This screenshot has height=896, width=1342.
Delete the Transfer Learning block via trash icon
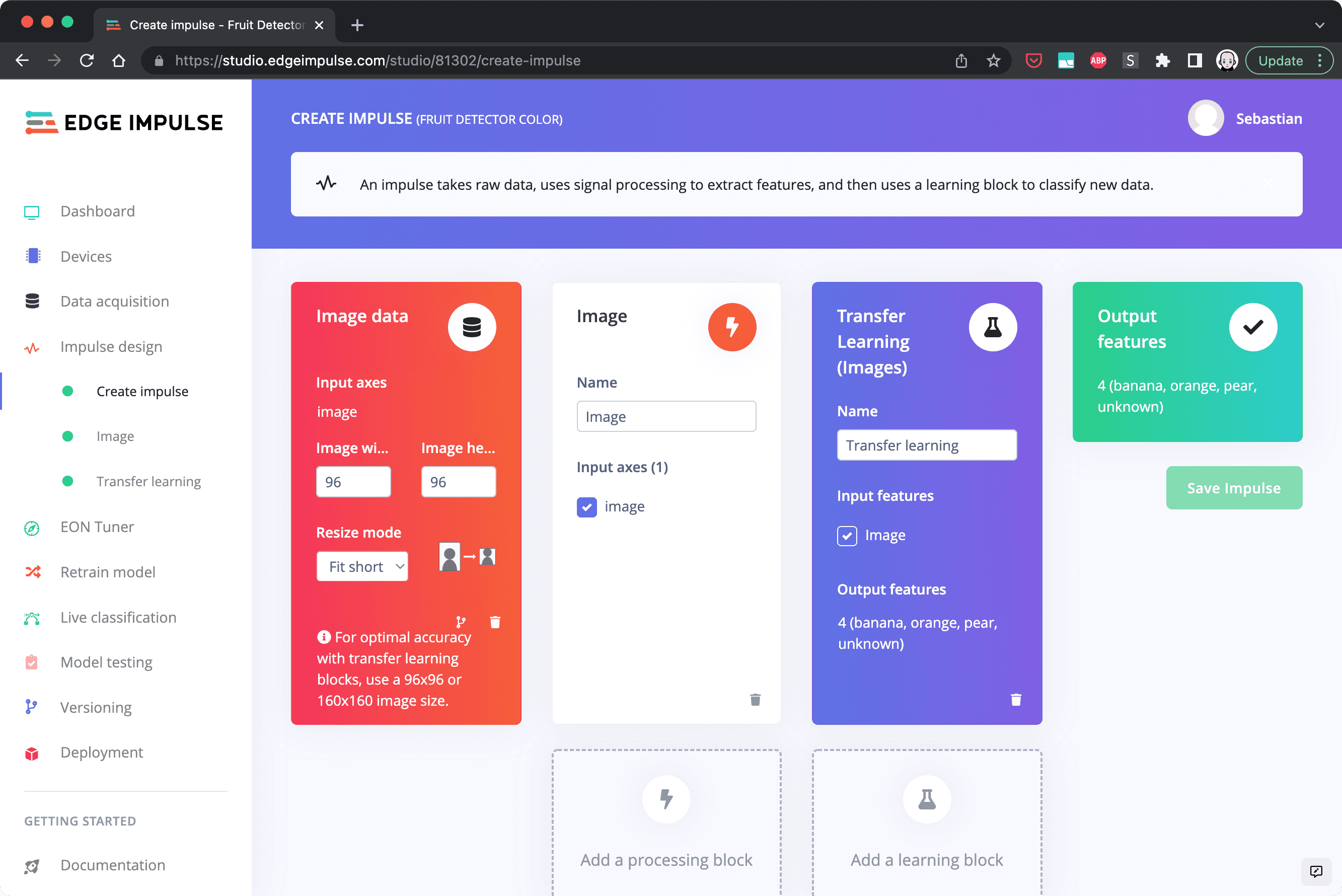[1015, 699]
